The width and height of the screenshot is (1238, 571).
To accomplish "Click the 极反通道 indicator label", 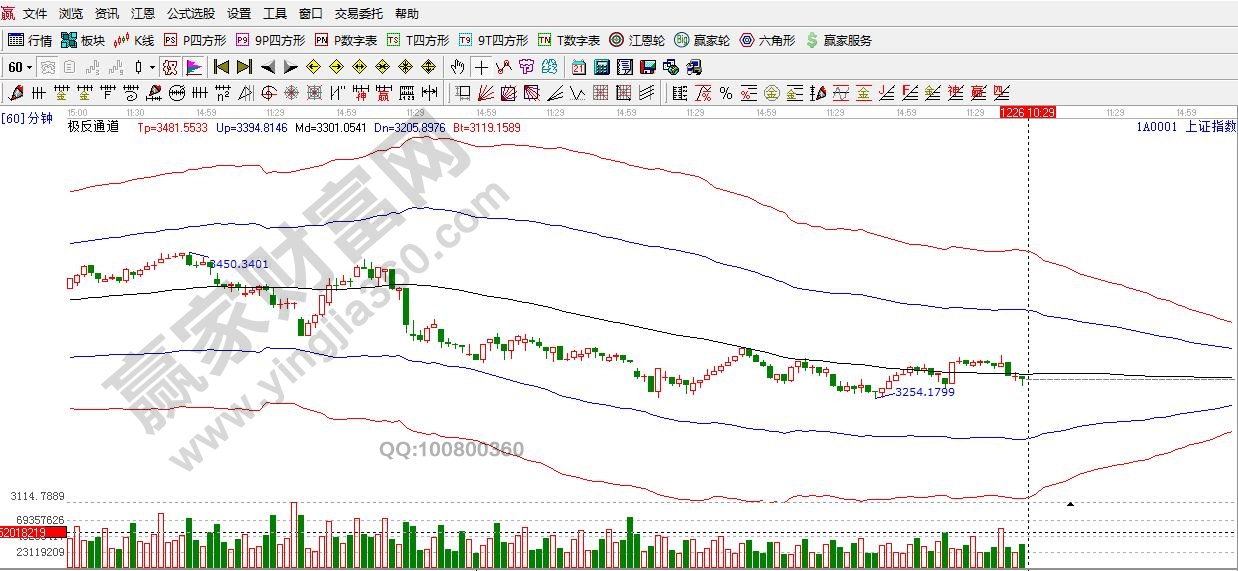I will click(x=92, y=127).
